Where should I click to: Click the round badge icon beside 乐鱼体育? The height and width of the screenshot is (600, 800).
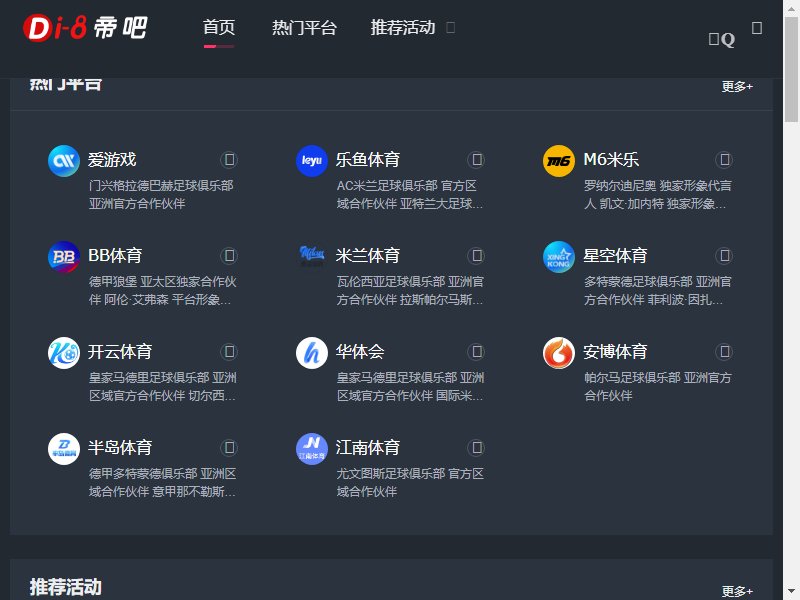(x=476, y=160)
